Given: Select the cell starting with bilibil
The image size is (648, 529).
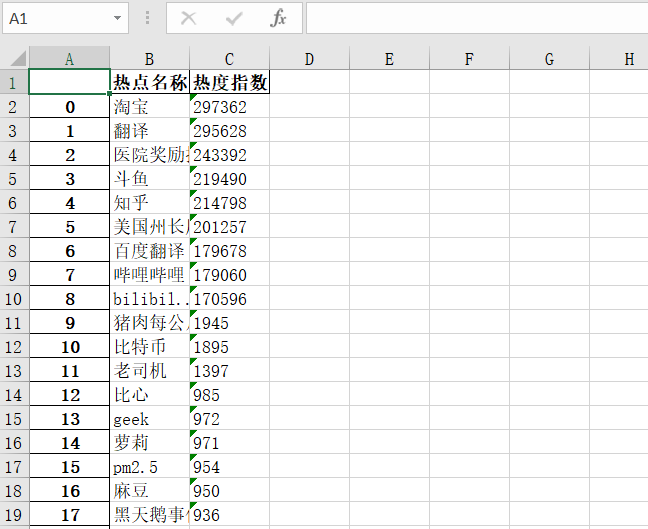Looking at the screenshot, I should point(150,298).
